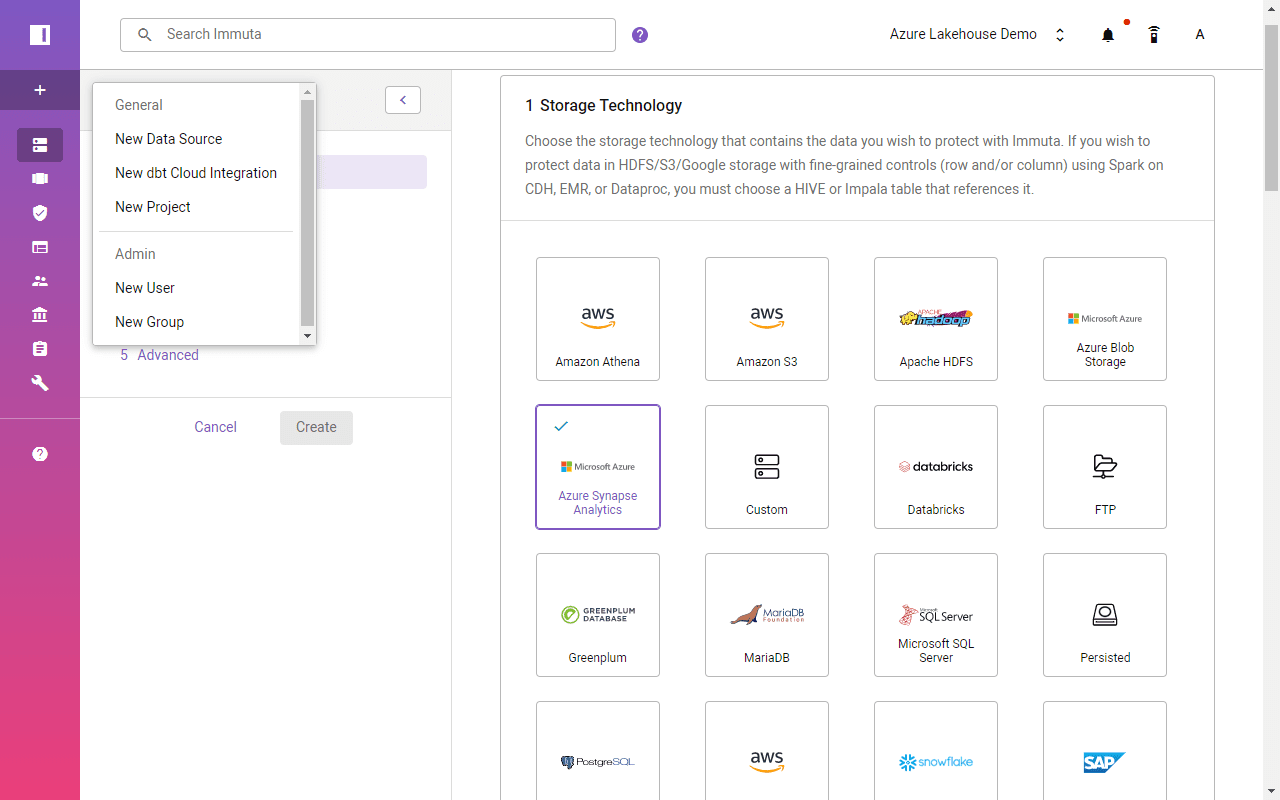Select New Group menu entry

click(x=196, y=322)
